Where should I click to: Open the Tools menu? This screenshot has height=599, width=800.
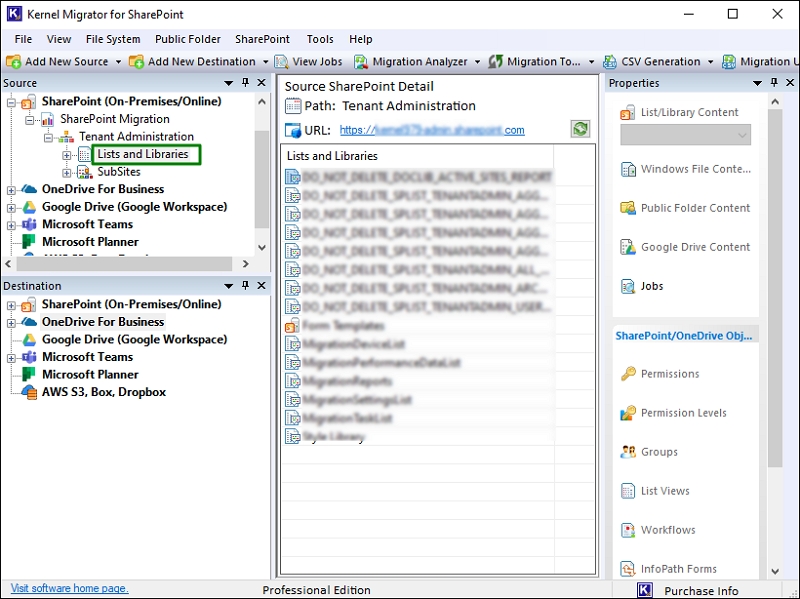320,39
